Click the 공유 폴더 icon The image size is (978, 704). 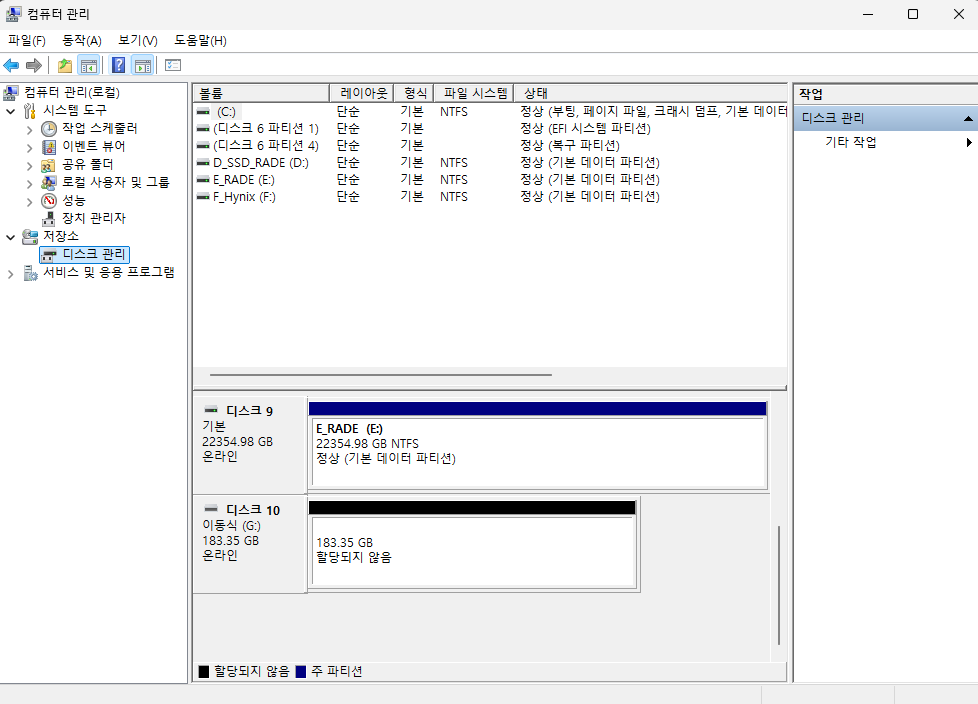tap(48, 165)
